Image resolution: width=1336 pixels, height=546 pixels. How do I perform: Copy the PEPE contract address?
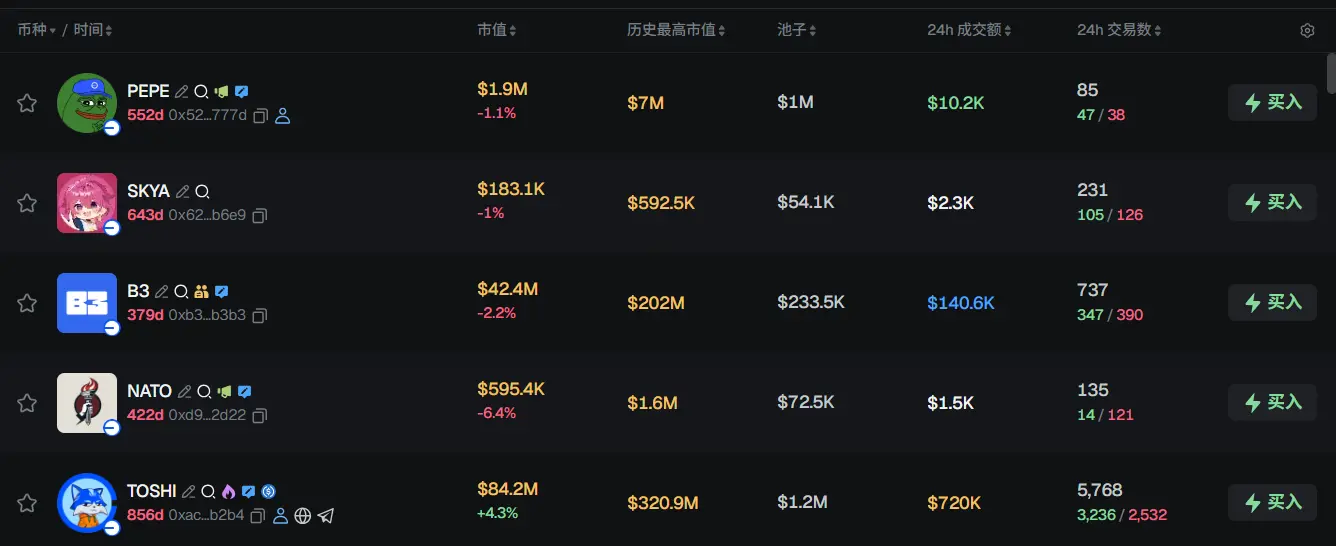pyautogui.click(x=260, y=116)
